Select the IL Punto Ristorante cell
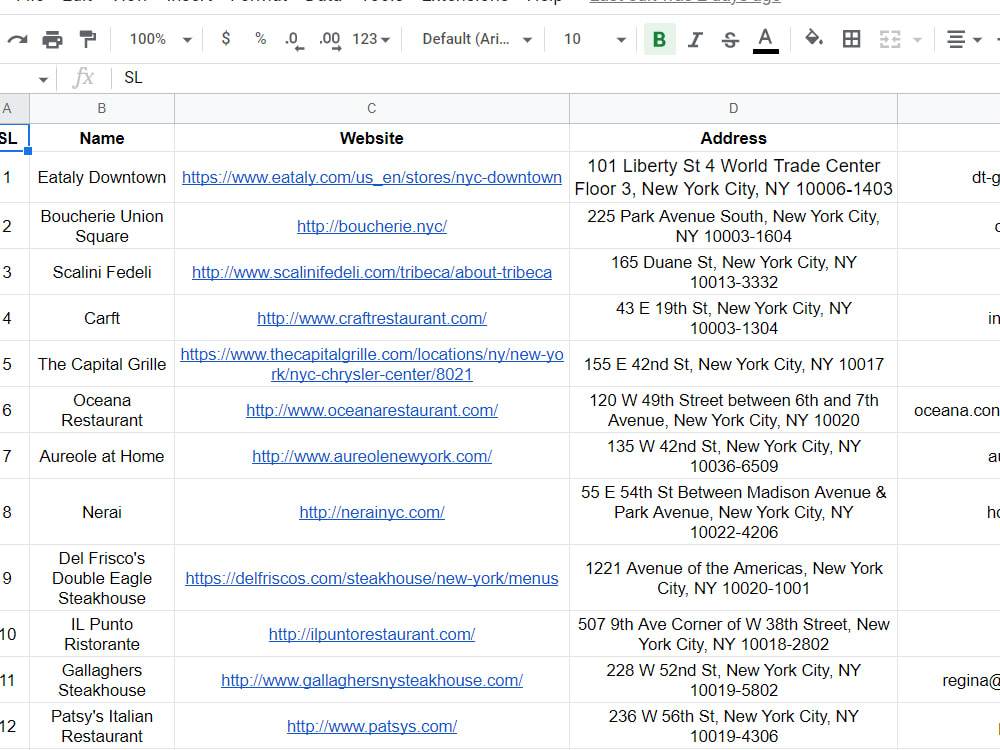The image size is (1000, 750). coord(101,635)
